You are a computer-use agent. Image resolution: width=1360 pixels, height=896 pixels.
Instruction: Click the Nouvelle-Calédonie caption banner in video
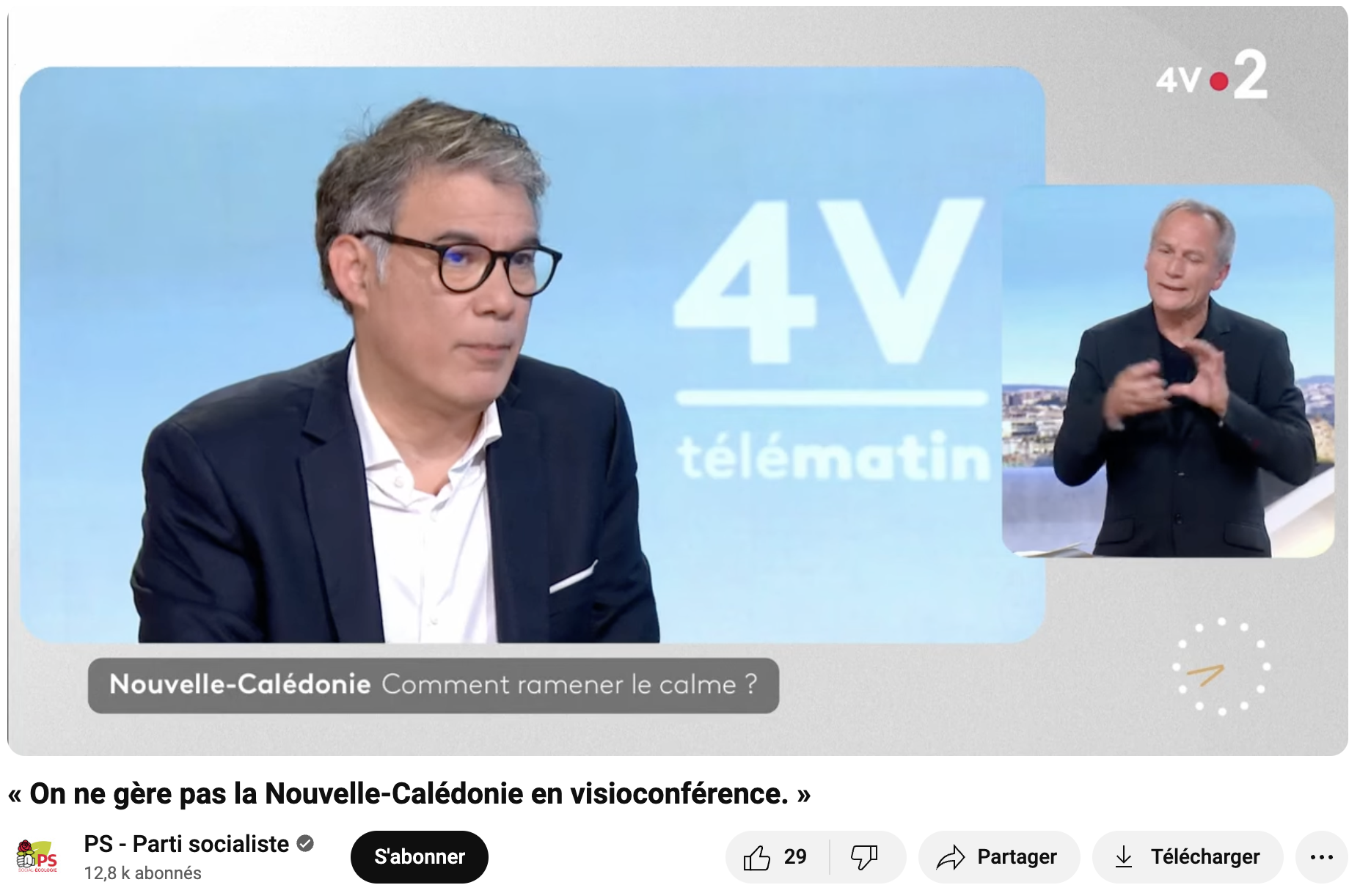tap(434, 685)
